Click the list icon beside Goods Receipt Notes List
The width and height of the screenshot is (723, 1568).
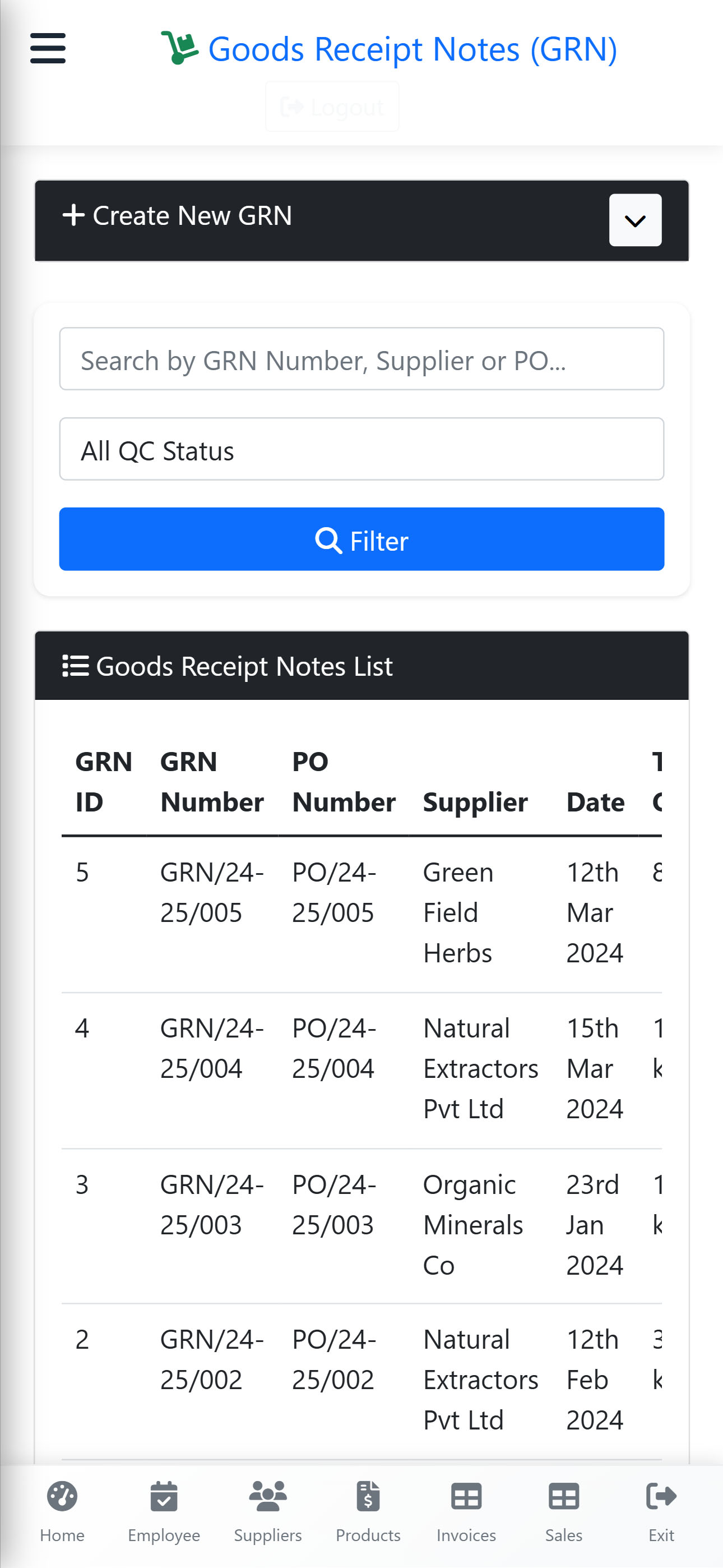point(76,666)
